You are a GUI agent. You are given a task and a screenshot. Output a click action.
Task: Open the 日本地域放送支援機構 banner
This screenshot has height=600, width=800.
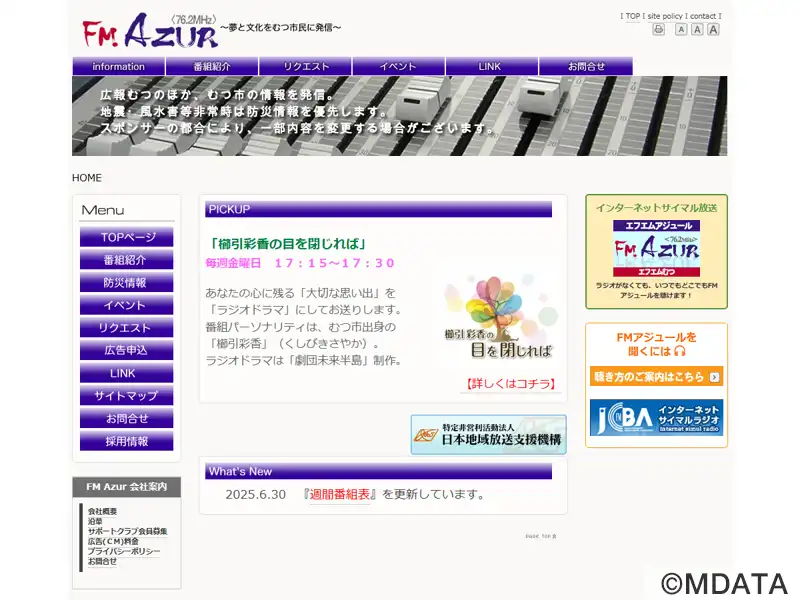click(488, 434)
